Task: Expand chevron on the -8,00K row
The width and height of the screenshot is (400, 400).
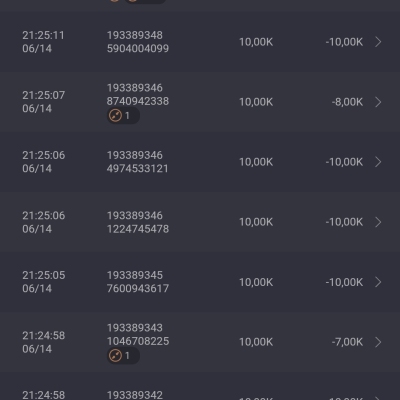Action: (378, 102)
